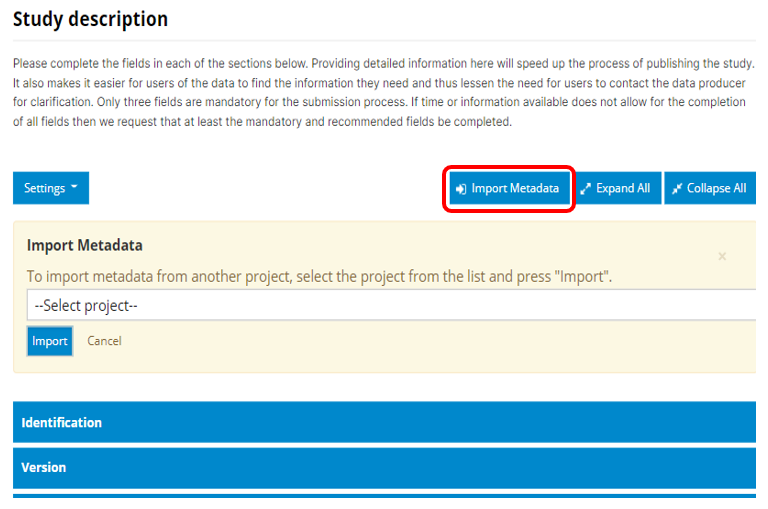This screenshot has height=509, width=768.
Task: Open the Settings dropdown menu
Action: tap(51, 188)
